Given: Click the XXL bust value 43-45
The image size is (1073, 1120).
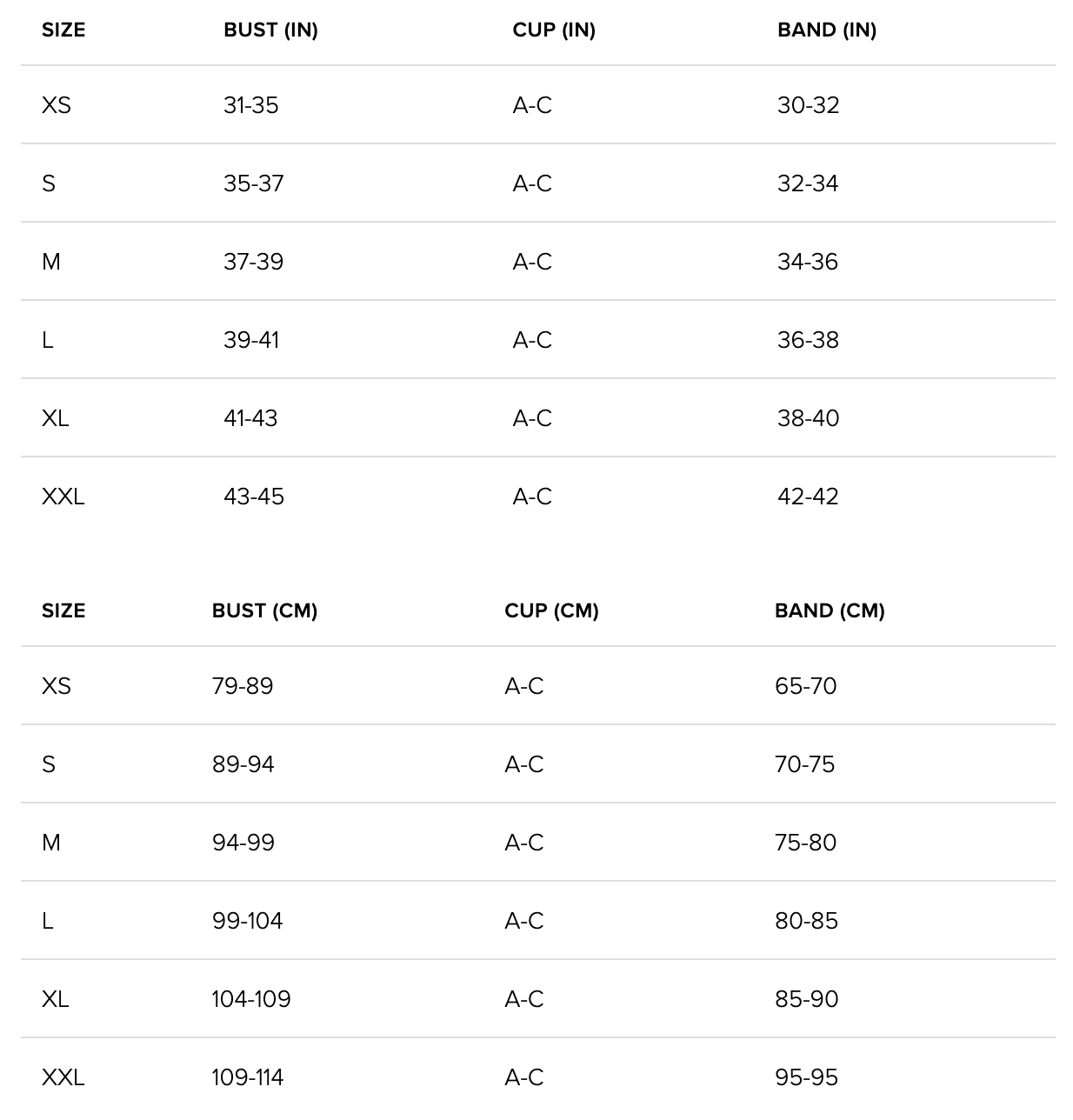Looking at the screenshot, I should 253,497.
